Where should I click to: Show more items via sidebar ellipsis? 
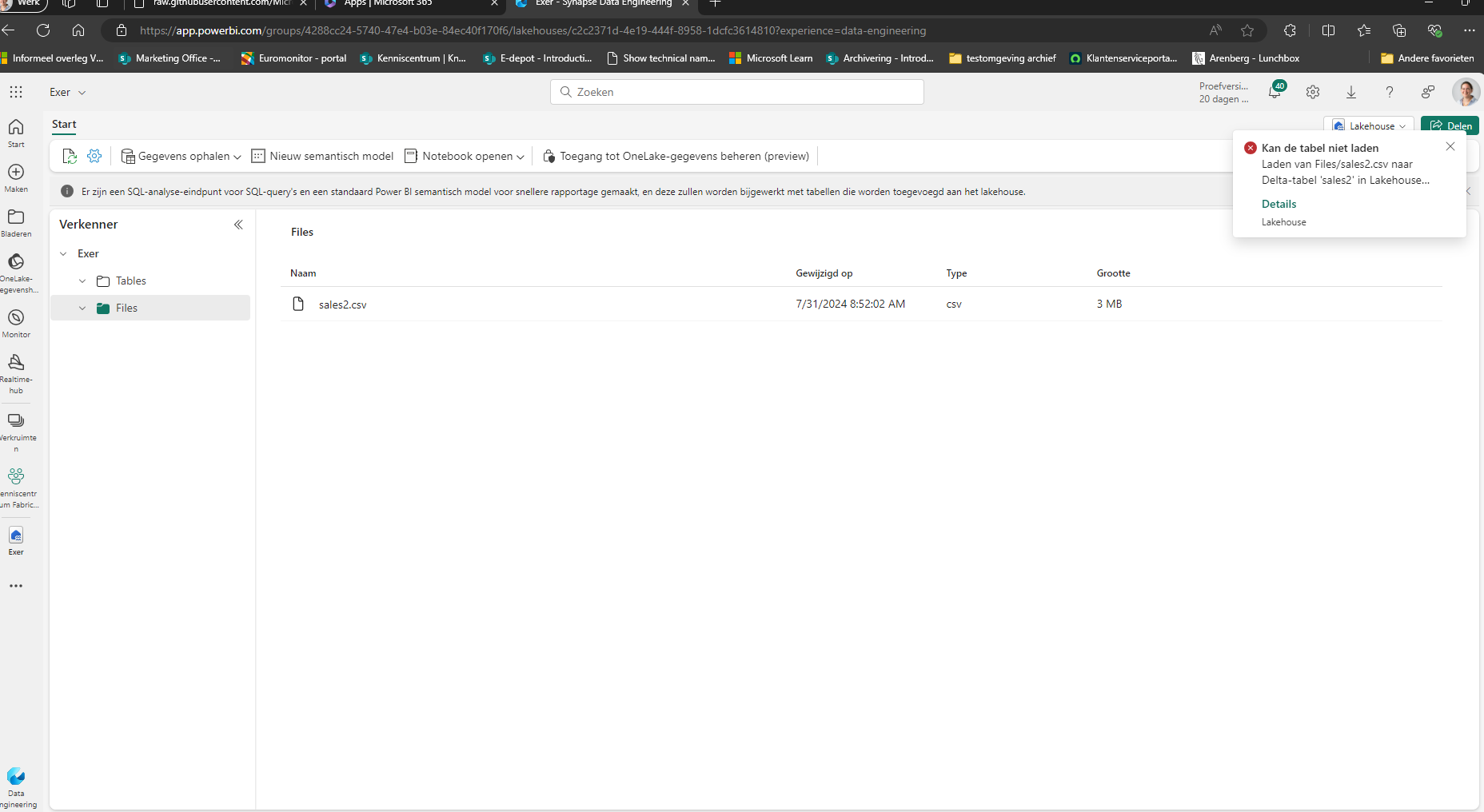16,586
